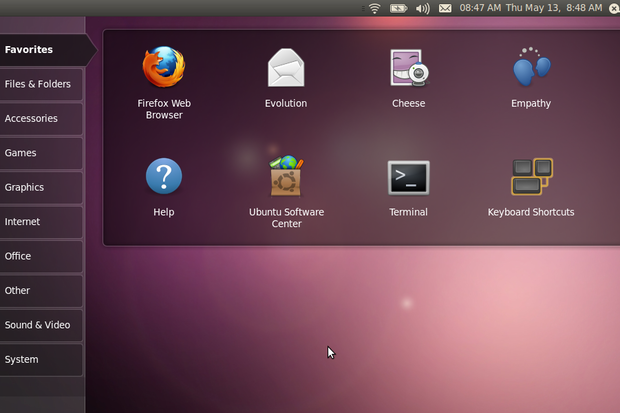620x413 pixels.
Task: Launch Firefox Web Browser icon
Action: tap(164, 67)
